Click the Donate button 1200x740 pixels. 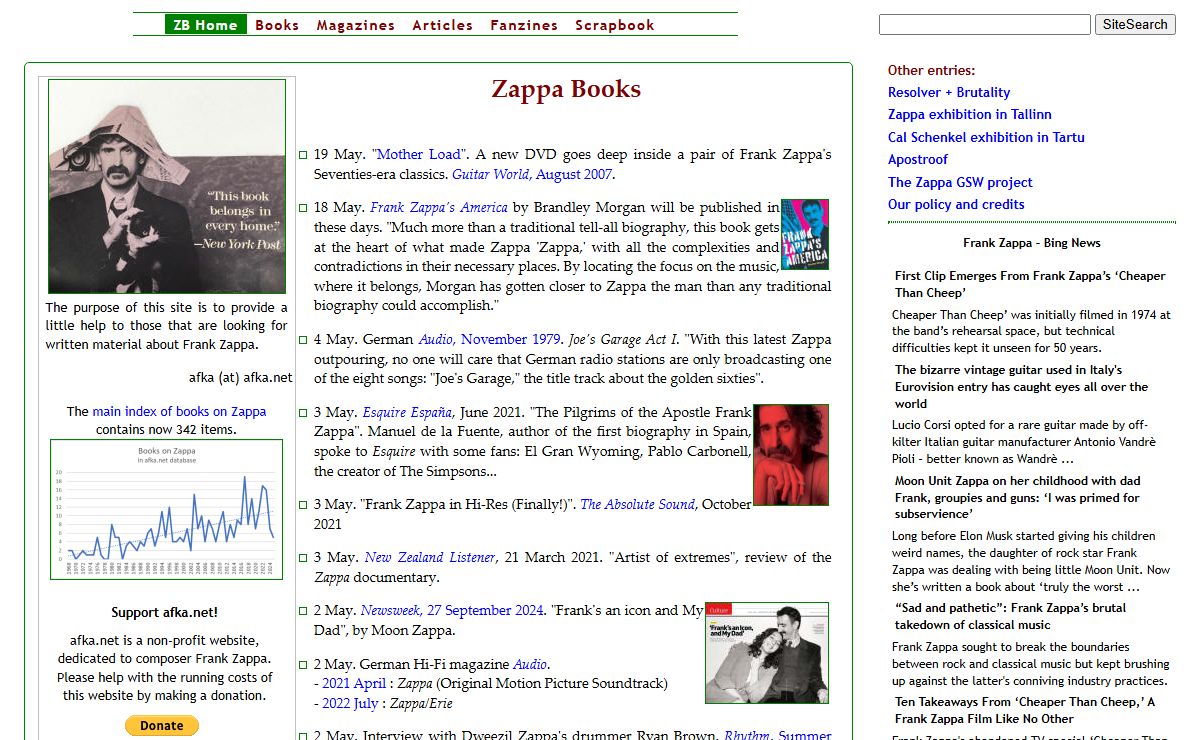pos(162,726)
